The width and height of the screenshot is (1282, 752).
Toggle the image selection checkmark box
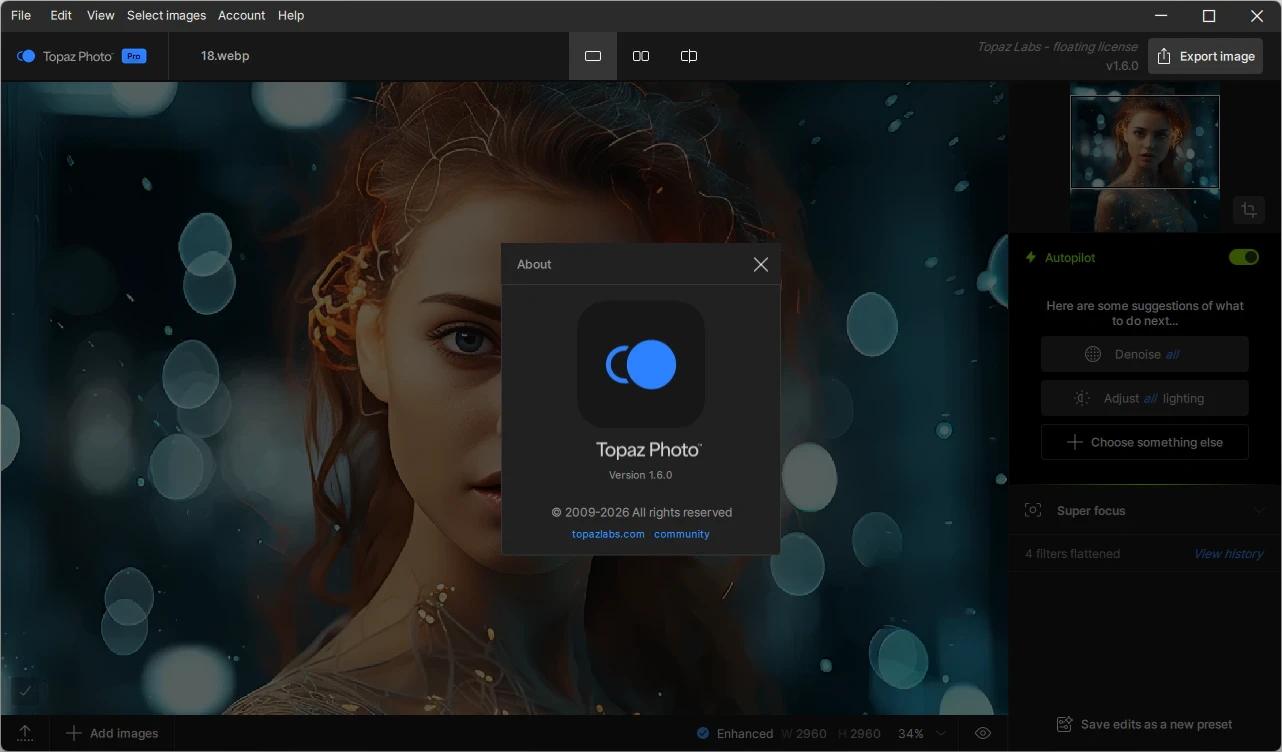(26, 690)
